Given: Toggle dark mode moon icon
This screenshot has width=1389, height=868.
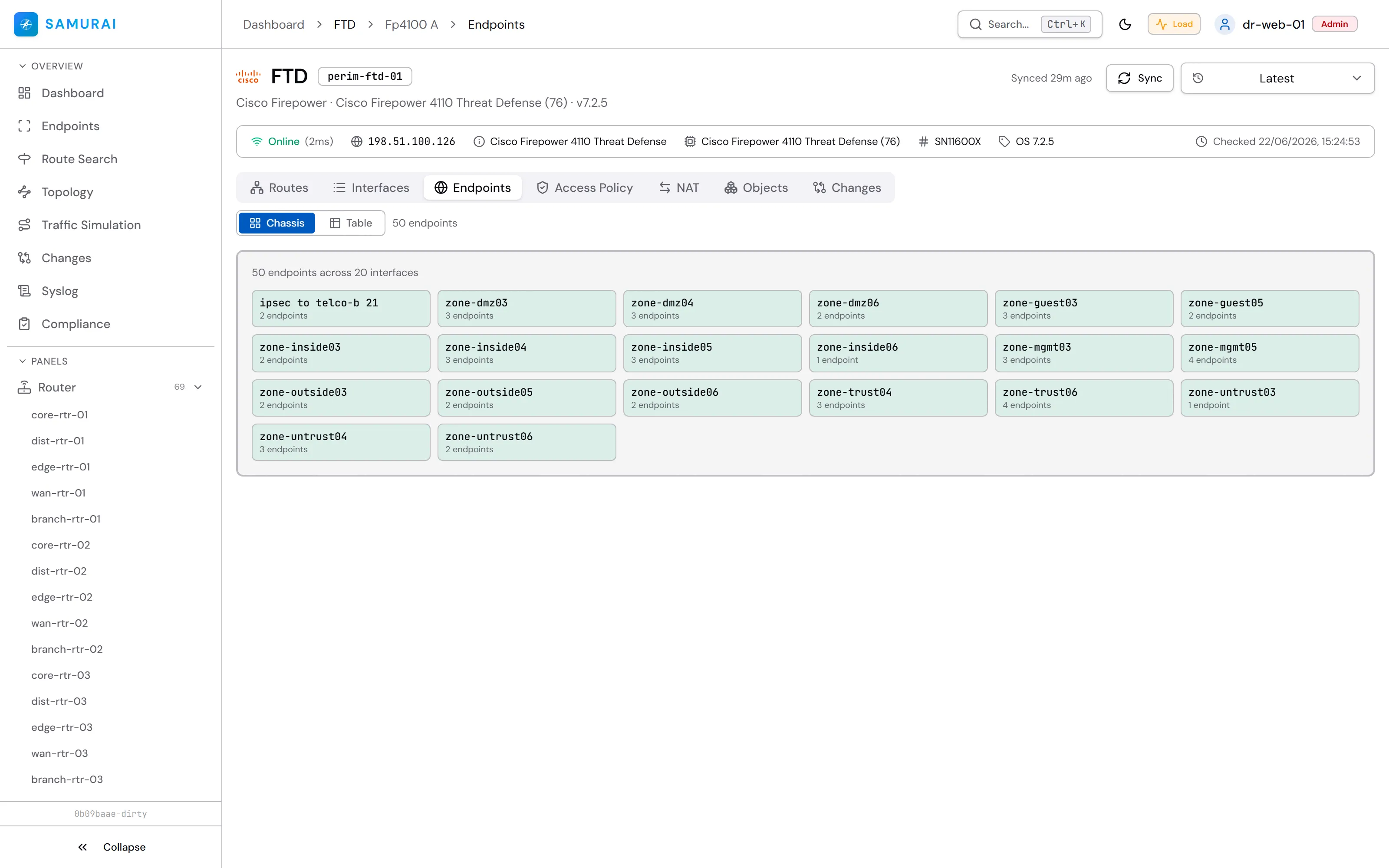Looking at the screenshot, I should 1125,24.
